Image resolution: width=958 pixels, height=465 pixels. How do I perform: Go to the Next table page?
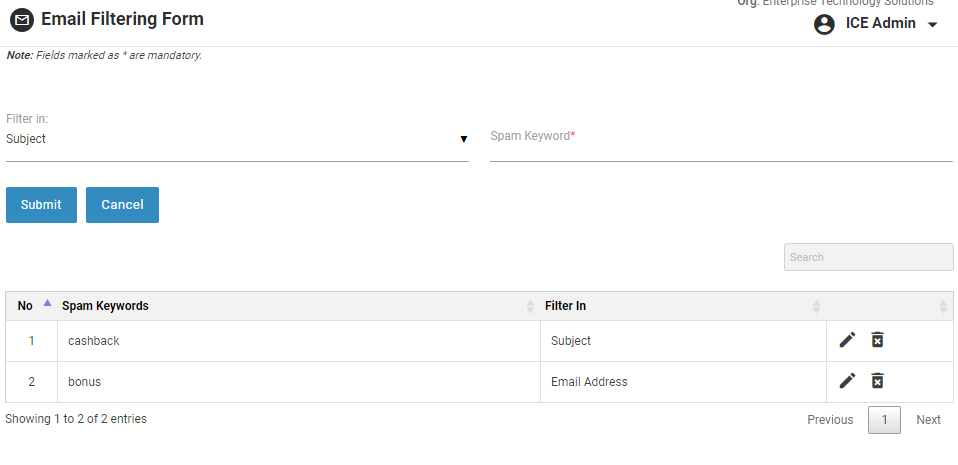(928, 420)
